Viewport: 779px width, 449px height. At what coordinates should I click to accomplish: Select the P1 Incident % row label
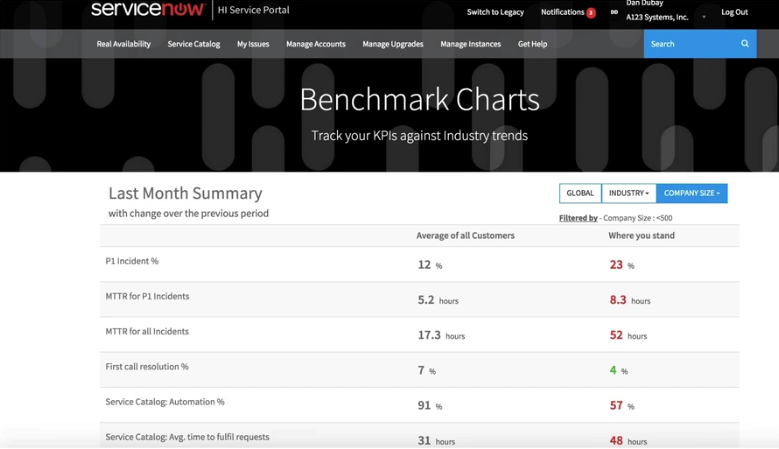(x=132, y=261)
